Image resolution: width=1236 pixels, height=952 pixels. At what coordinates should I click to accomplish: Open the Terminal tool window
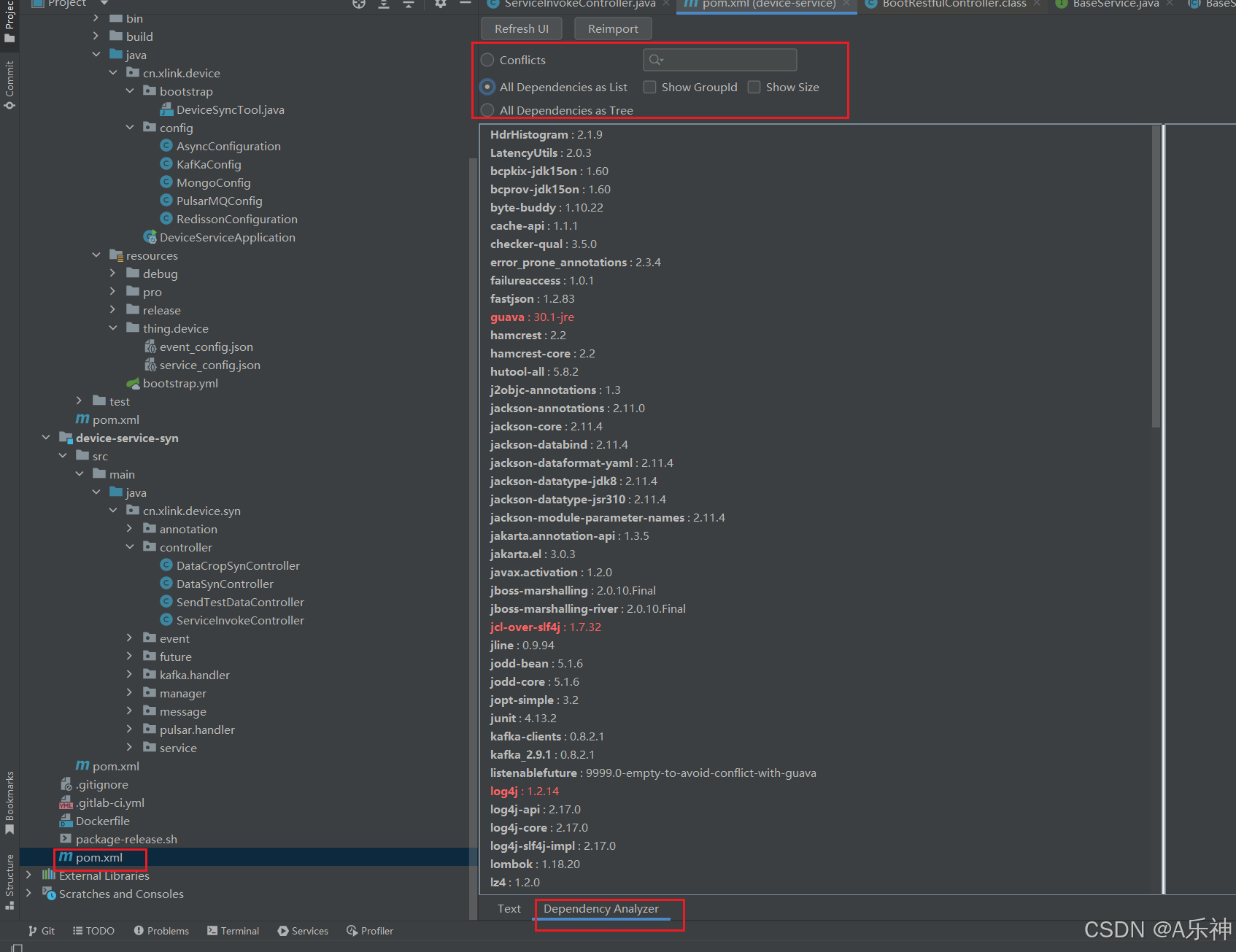[x=233, y=930]
